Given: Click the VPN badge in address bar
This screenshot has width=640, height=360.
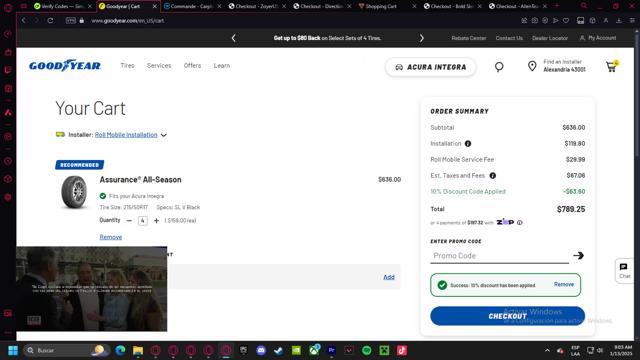Looking at the screenshot, I should (71, 20).
